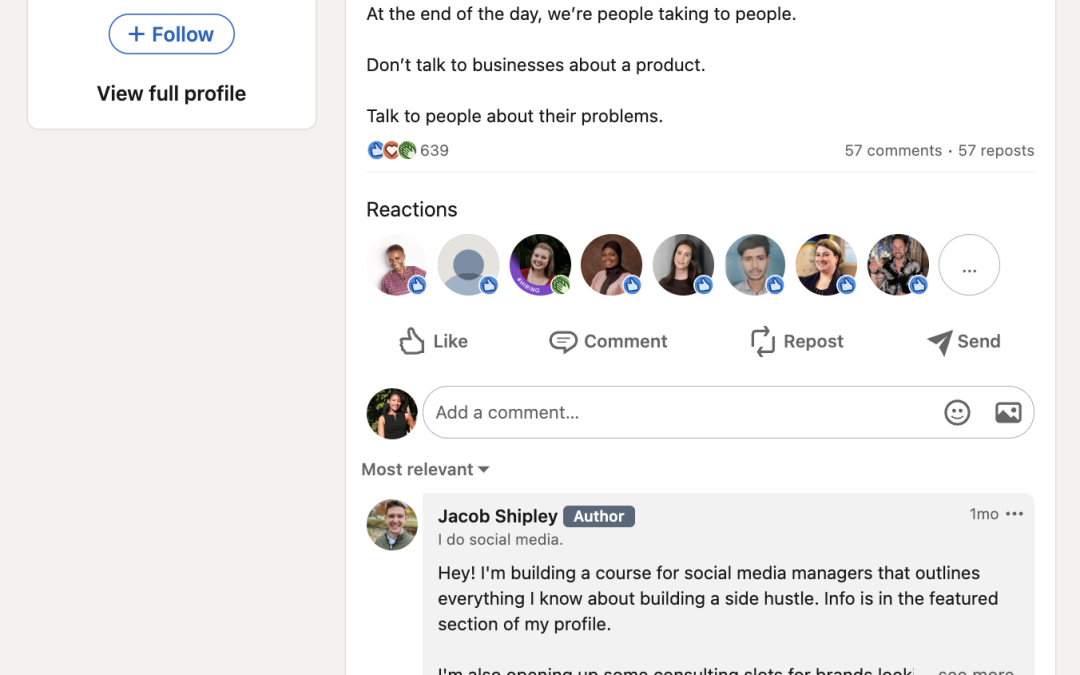1080x675 pixels.
Task: Click the reaction icons next to 639
Action: [x=392, y=151]
